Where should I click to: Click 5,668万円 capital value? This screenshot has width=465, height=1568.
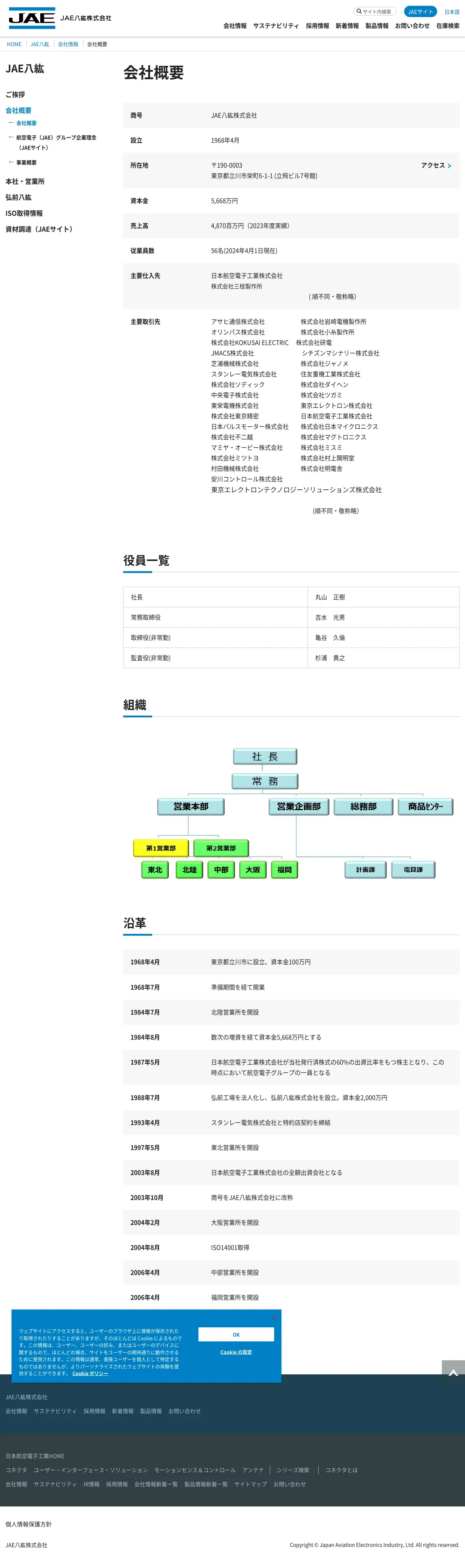tap(225, 201)
